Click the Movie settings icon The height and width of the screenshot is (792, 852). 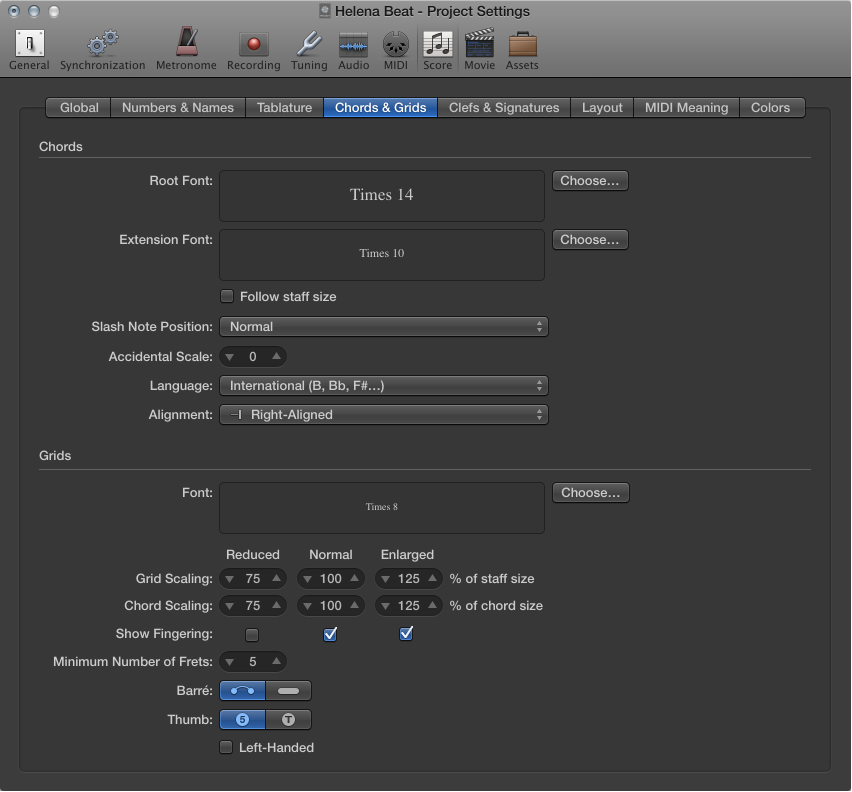pyautogui.click(x=479, y=45)
